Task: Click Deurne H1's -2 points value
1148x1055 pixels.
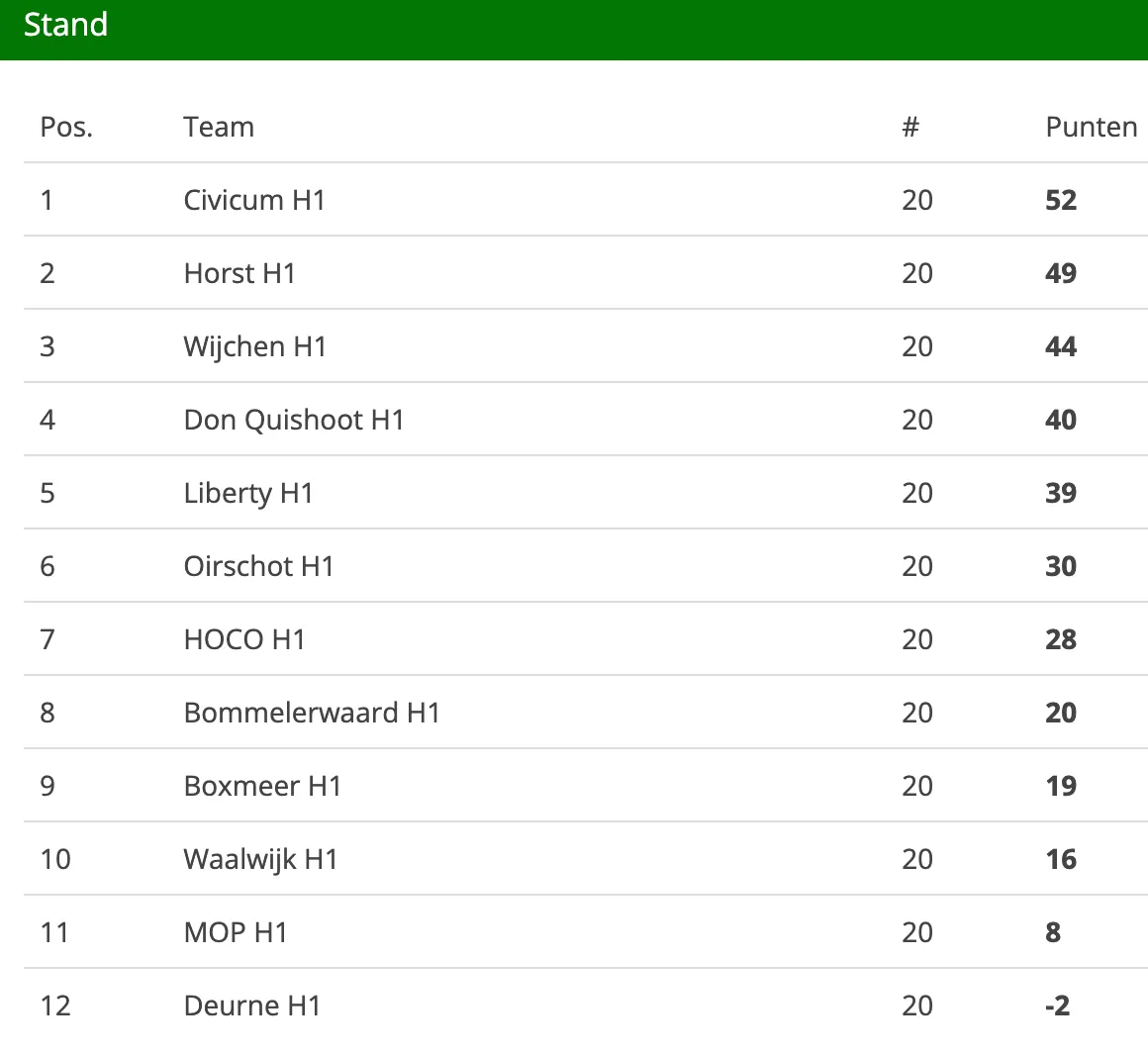Action: tap(1057, 1006)
